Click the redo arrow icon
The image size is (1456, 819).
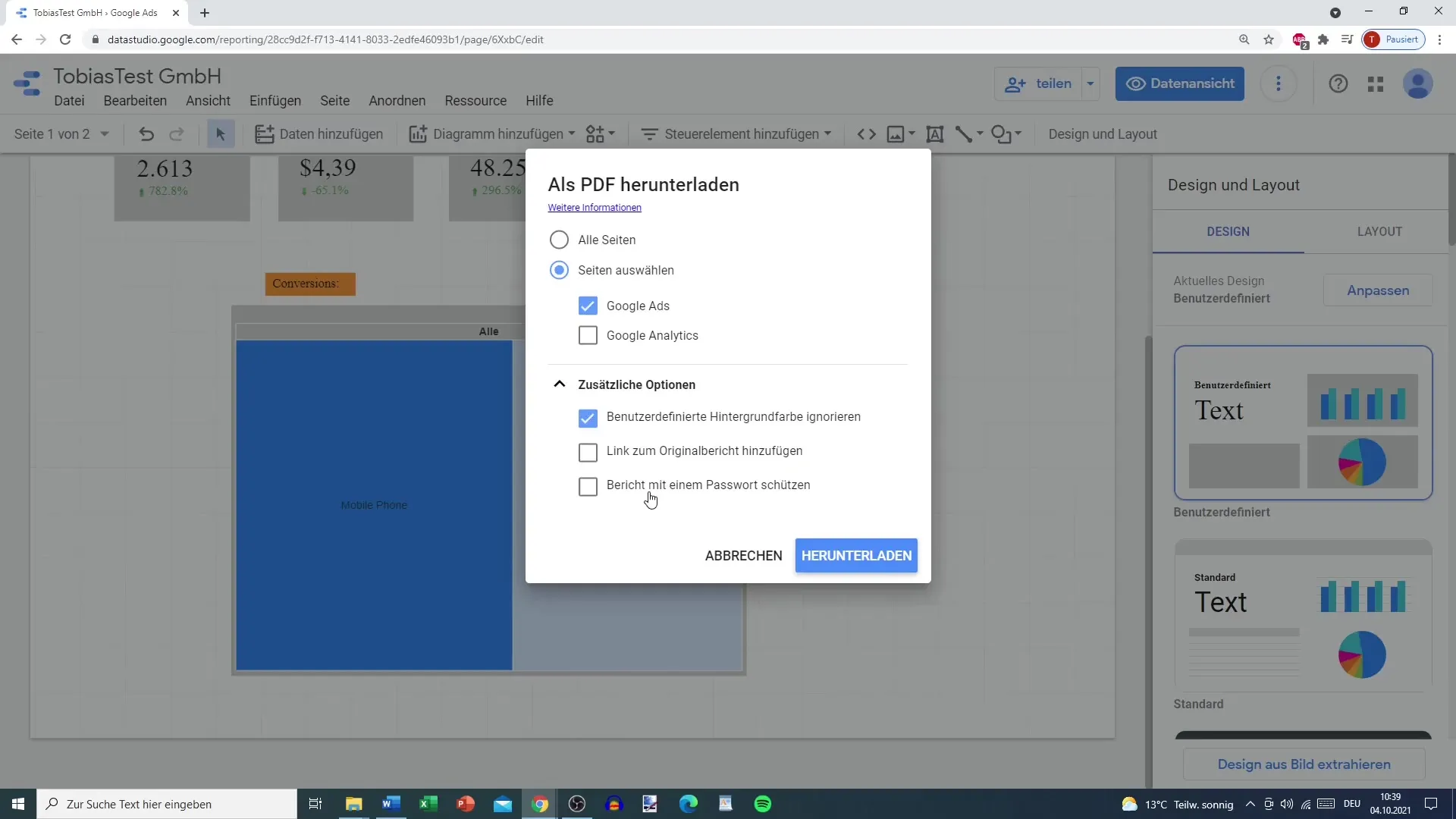tap(177, 134)
